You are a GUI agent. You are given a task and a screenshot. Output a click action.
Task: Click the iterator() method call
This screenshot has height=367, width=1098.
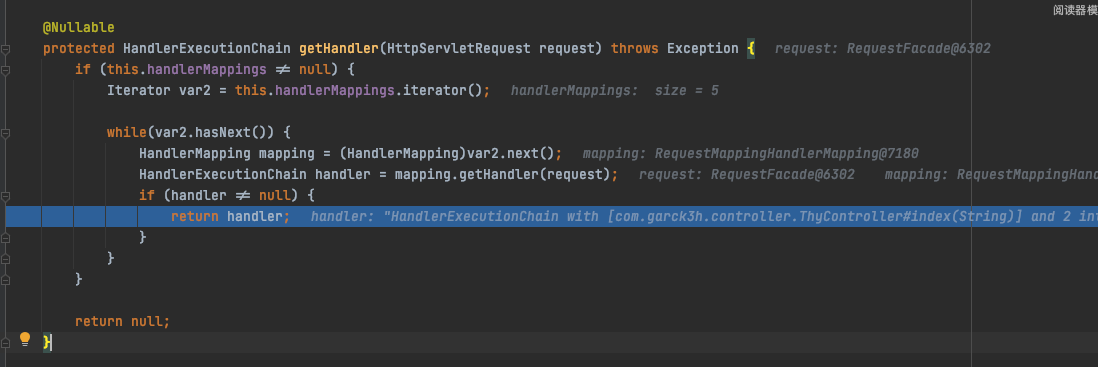443,90
